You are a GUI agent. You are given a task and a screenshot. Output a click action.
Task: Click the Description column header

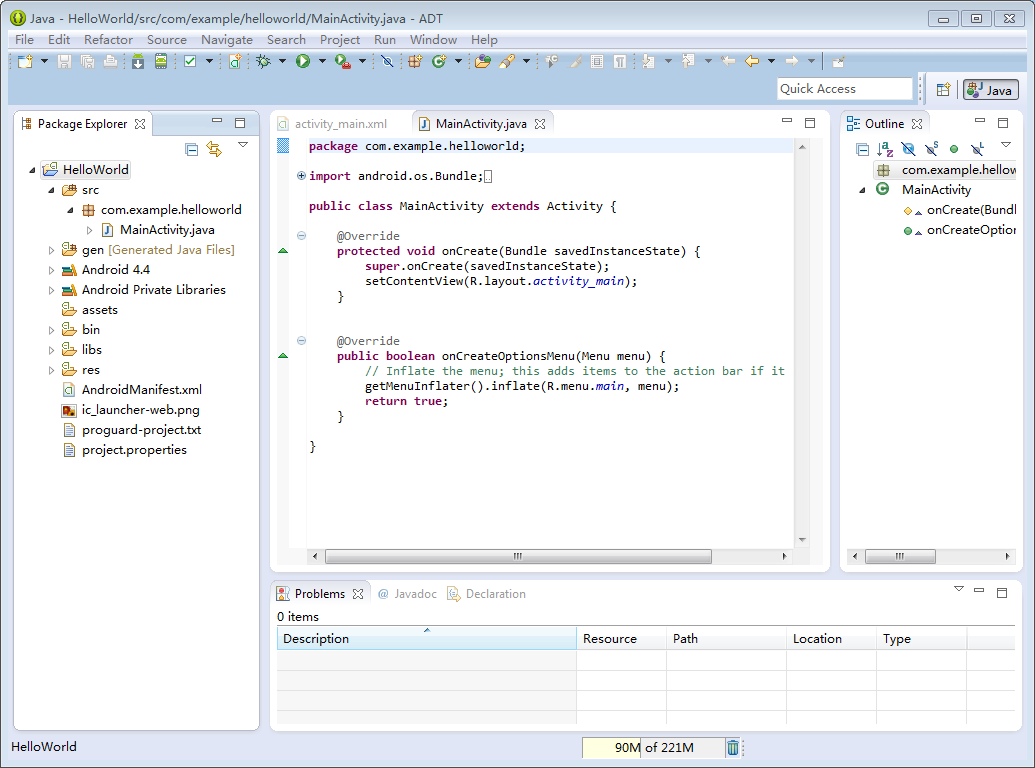pos(426,639)
